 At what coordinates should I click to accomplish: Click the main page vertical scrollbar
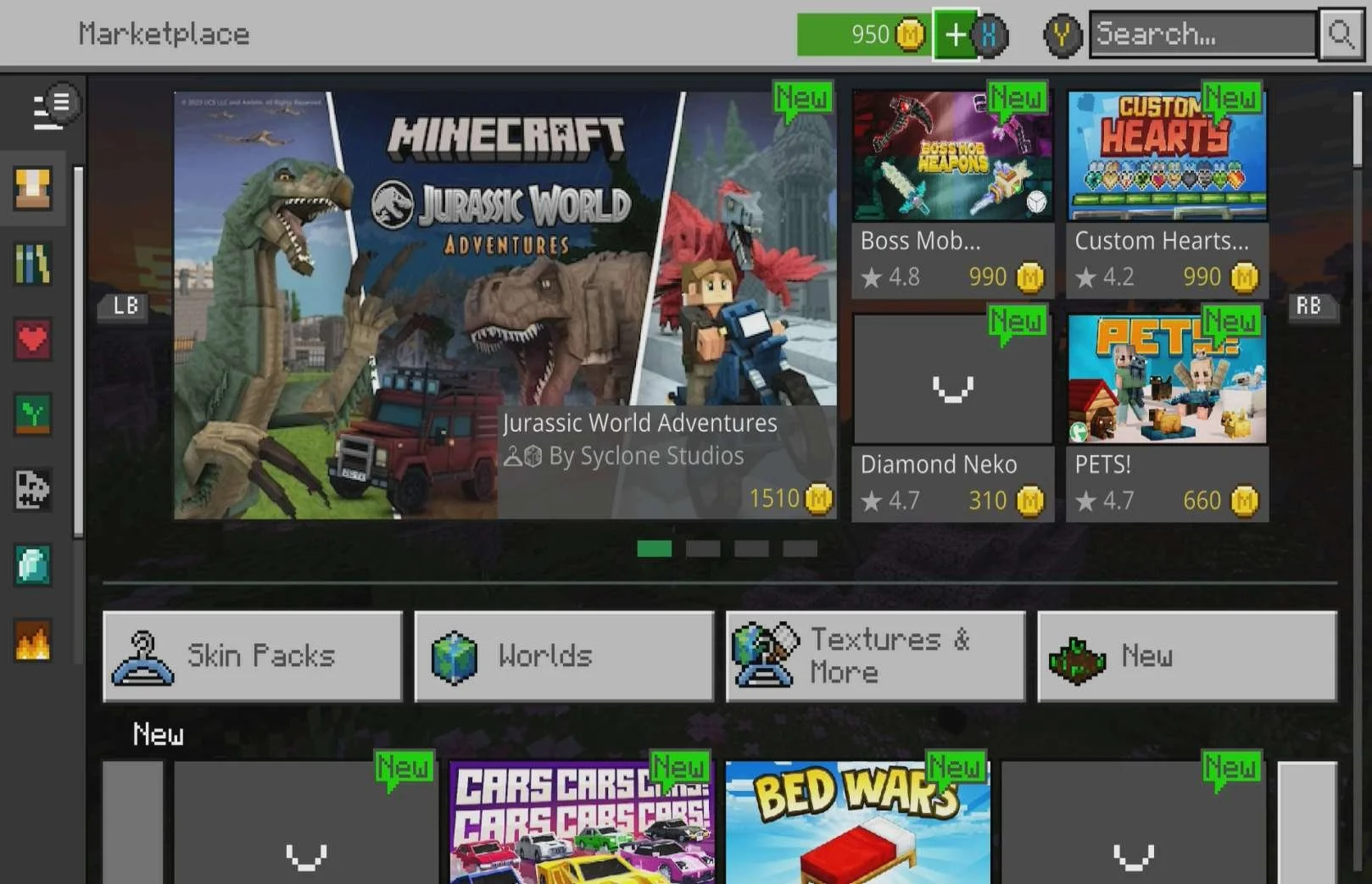click(x=1358, y=129)
